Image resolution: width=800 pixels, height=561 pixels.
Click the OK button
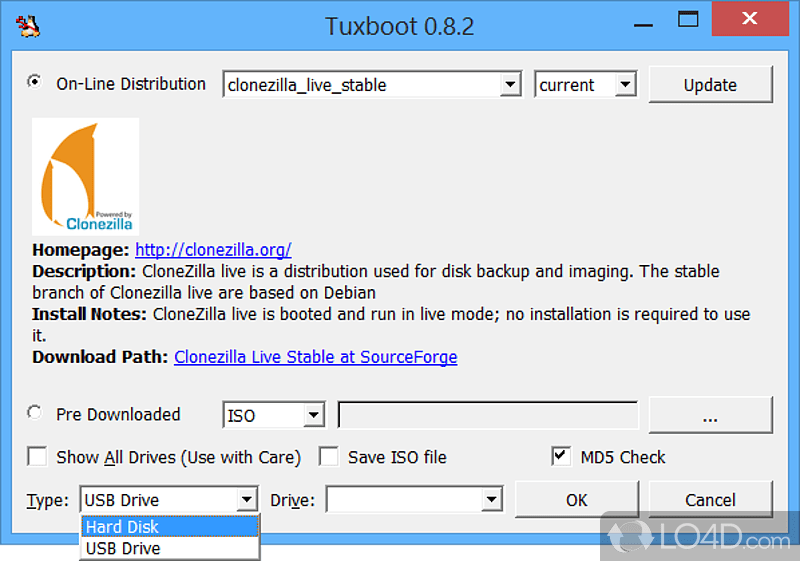tap(577, 500)
